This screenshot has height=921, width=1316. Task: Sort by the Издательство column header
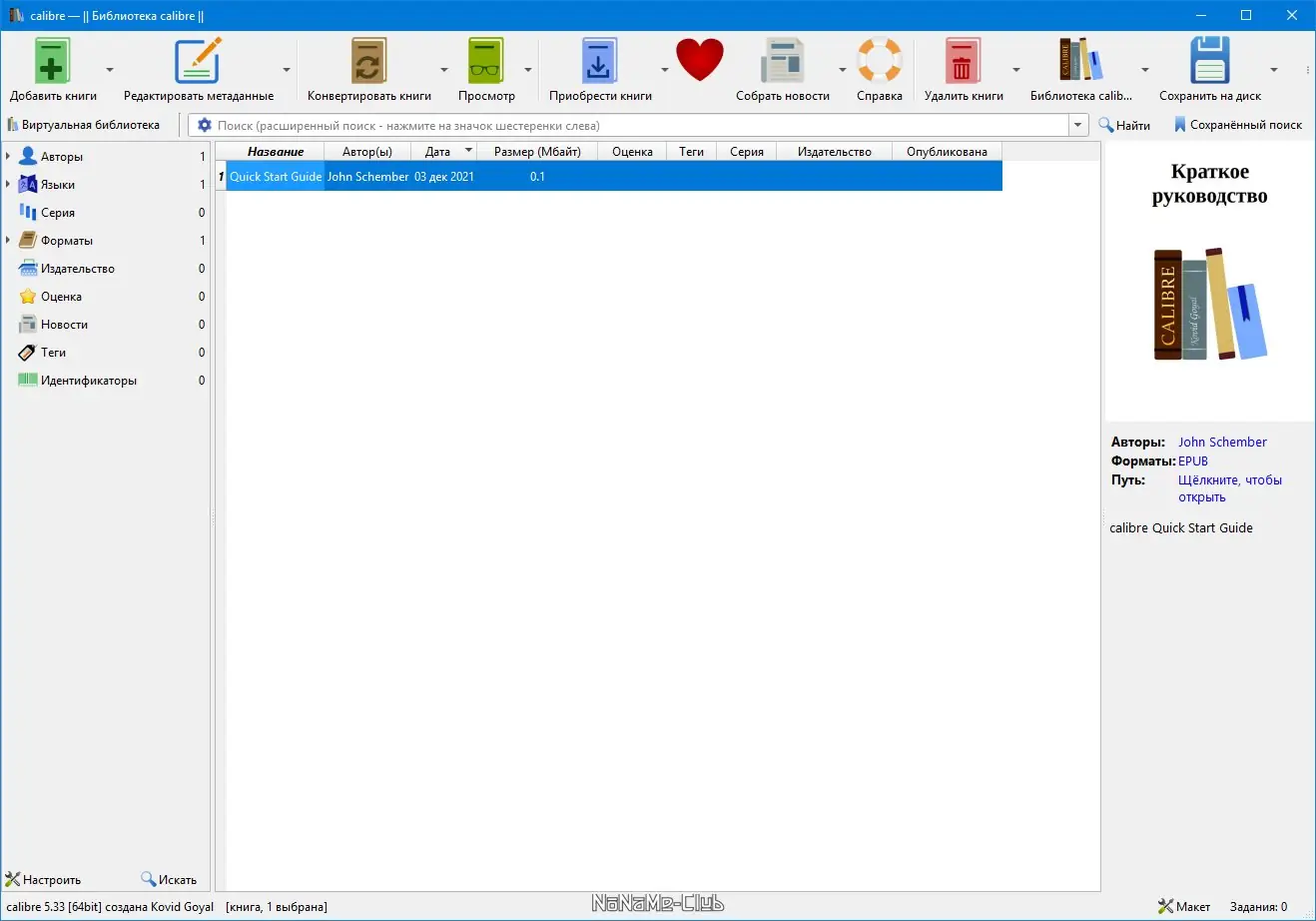click(x=835, y=152)
